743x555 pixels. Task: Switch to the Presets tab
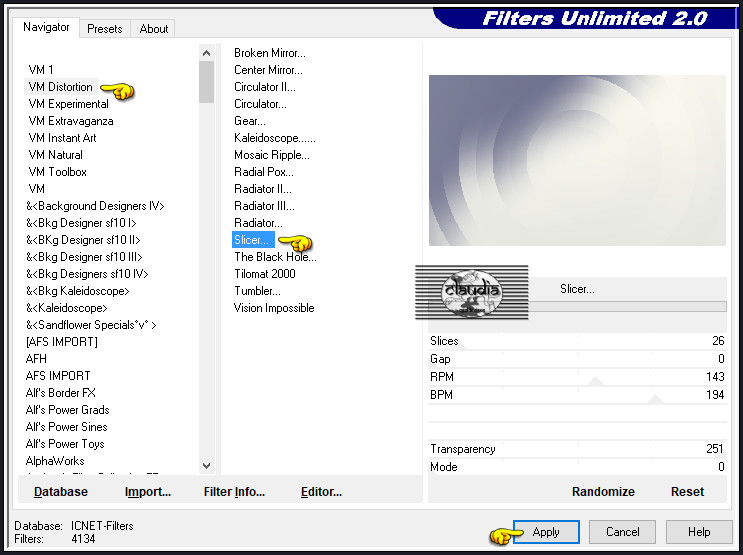tap(105, 29)
